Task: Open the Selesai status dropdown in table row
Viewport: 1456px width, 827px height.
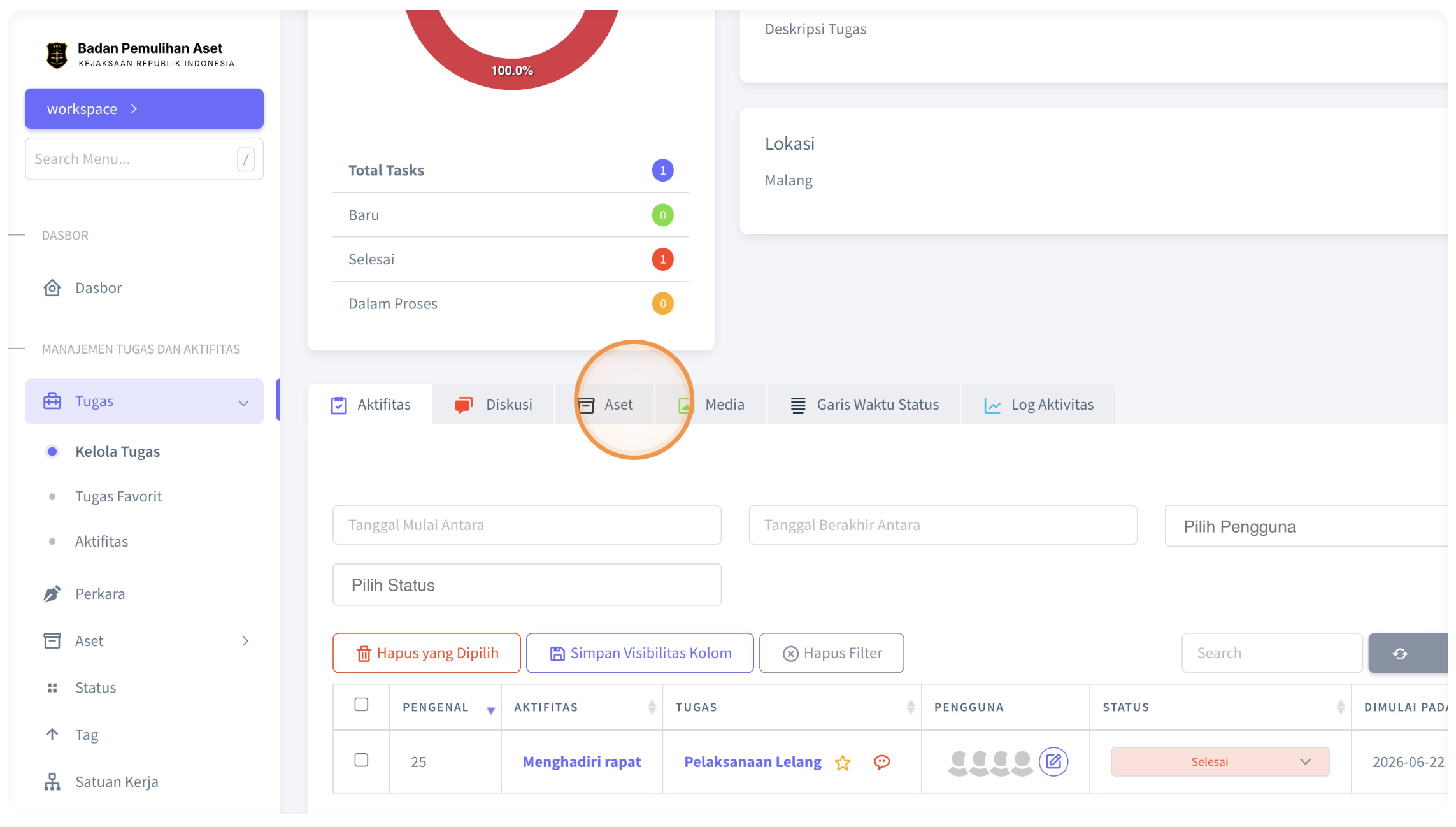Action: (x=1220, y=762)
